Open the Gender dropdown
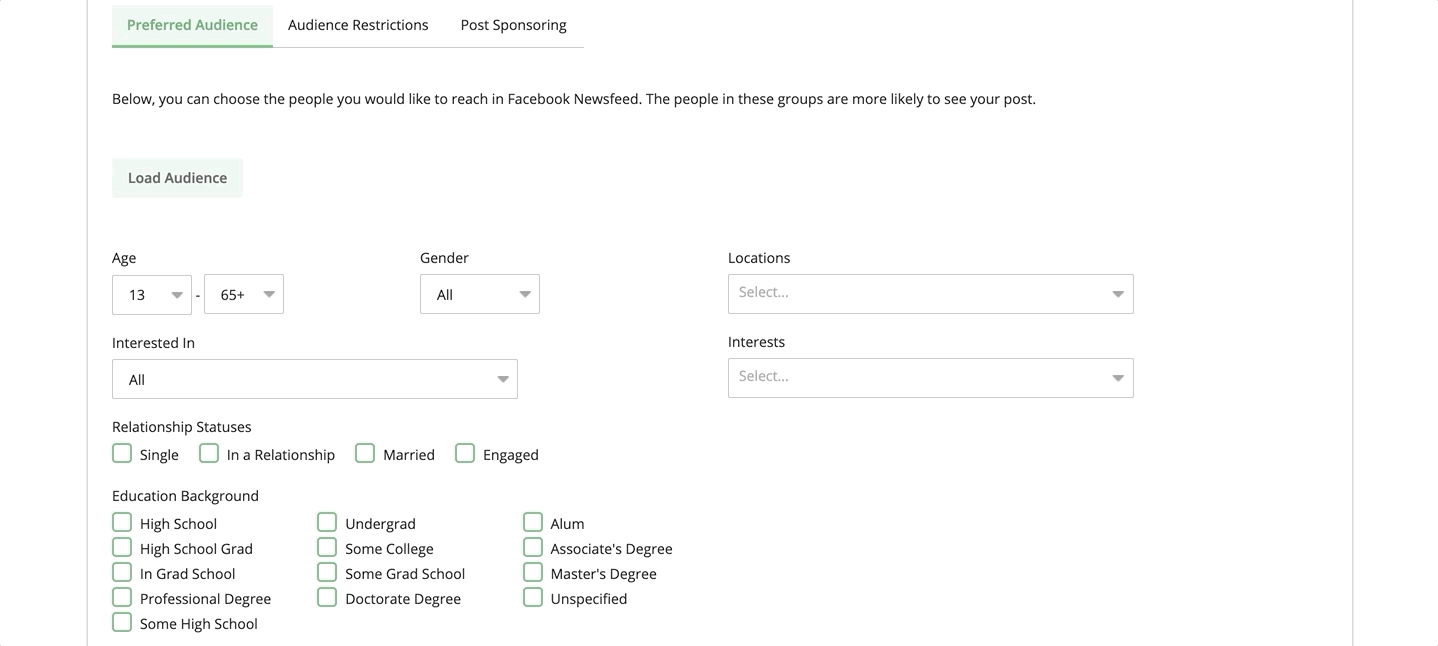This screenshot has width=1438, height=646. point(479,293)
